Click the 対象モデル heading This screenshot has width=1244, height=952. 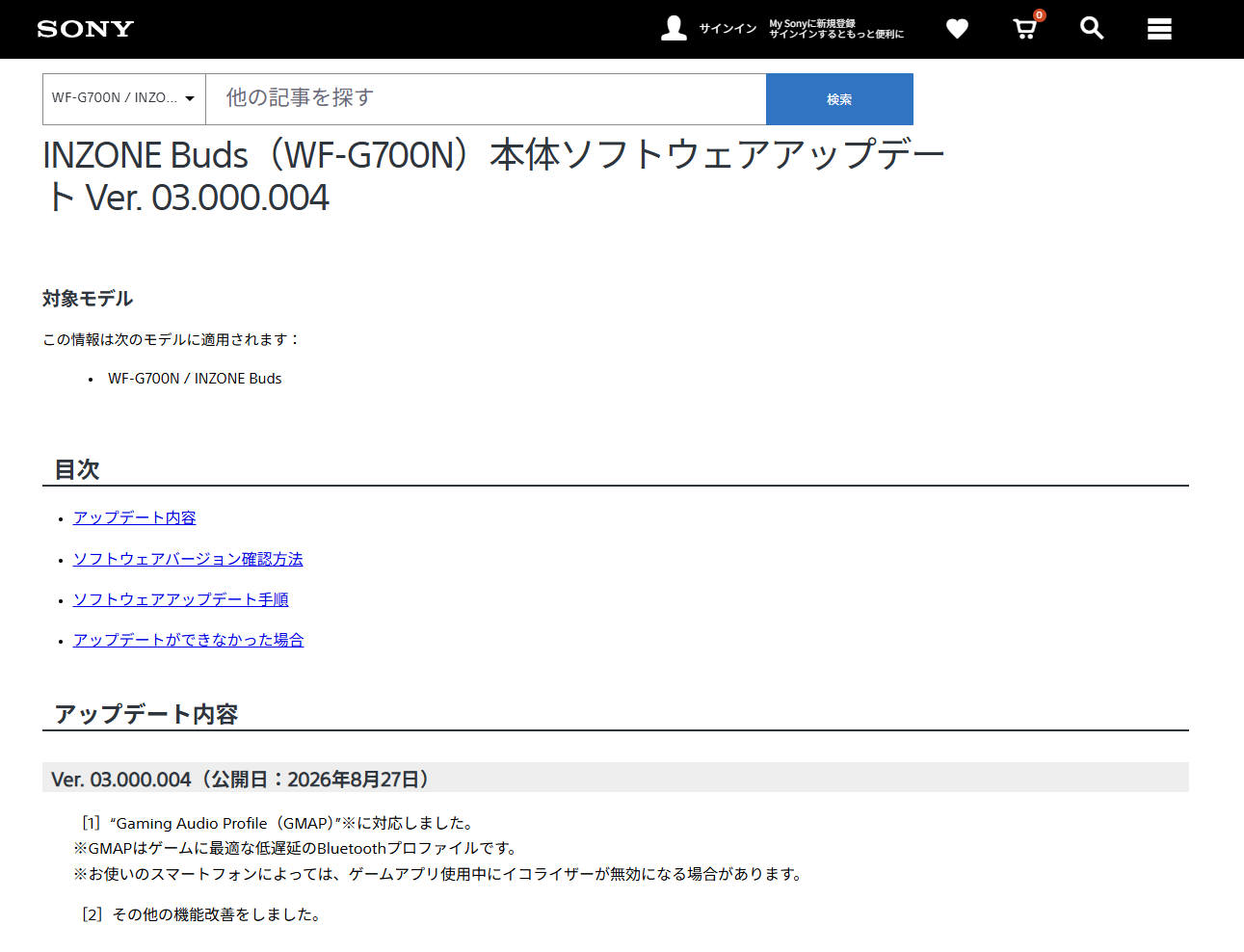(88, 299)
